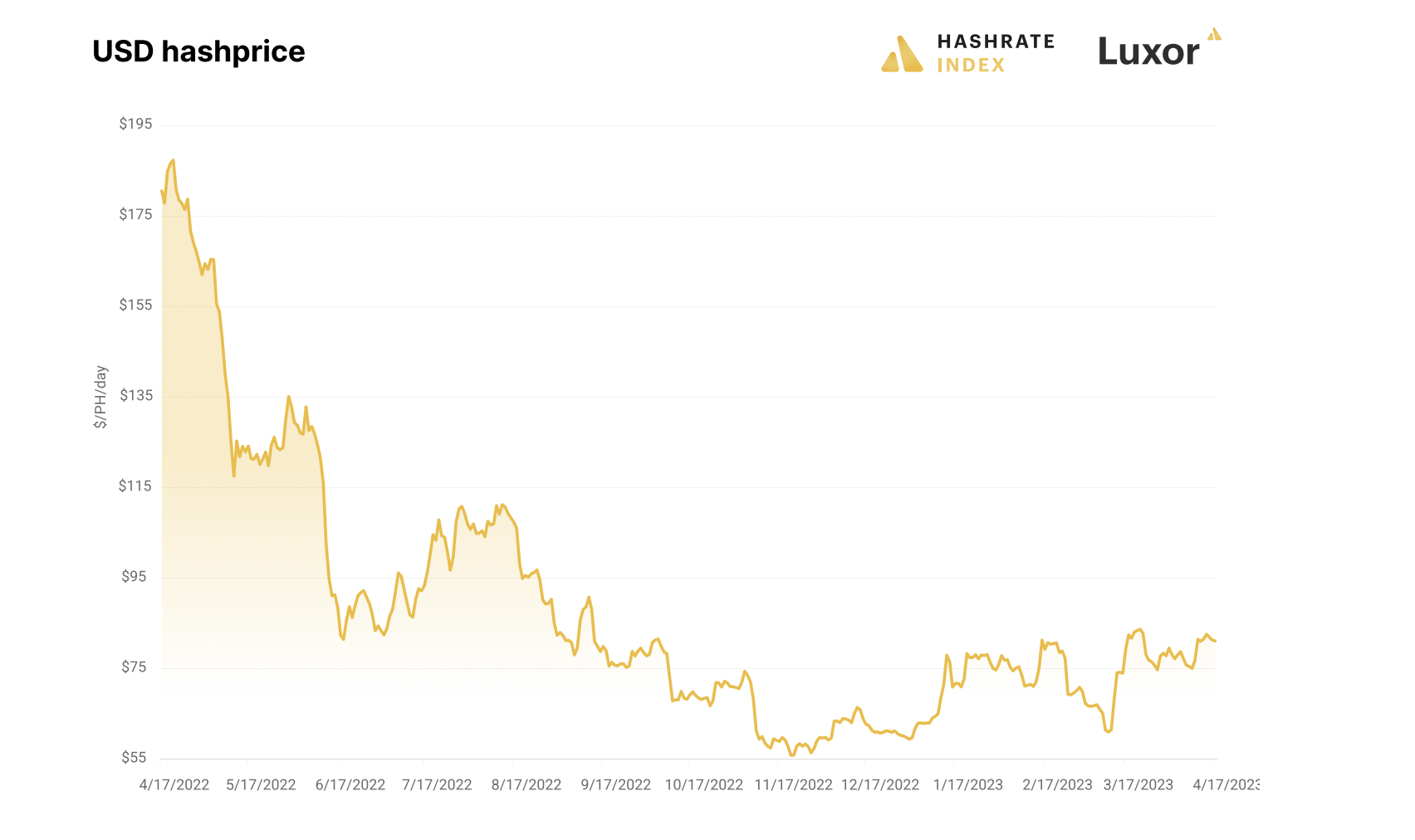Viewport: 1415px width, 840px height.
Task: Click the $55 y-axis label
Action: [135, 757]
